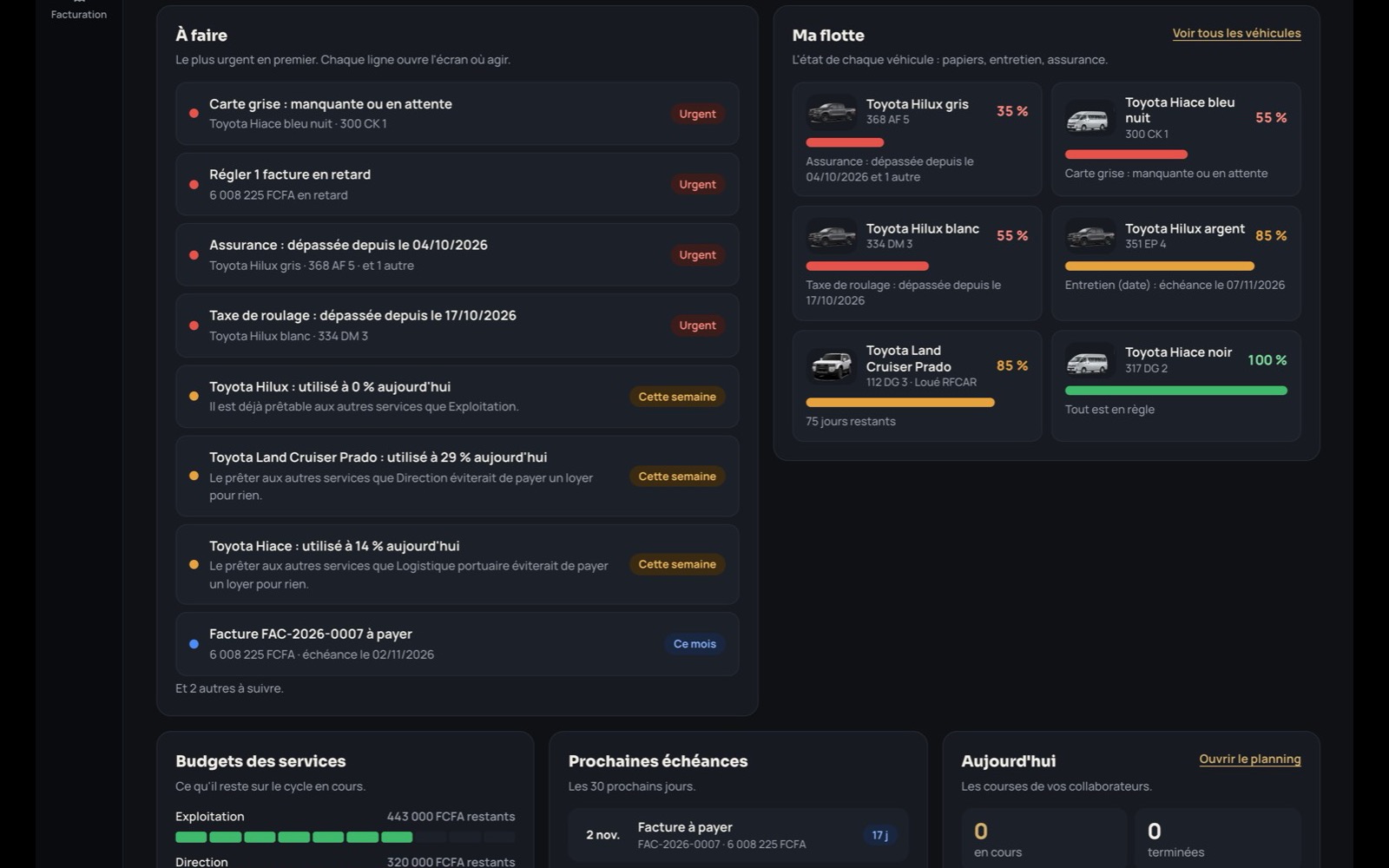Click the 55 % score on Toyota Hilux blanc

tap(1011, 236)
